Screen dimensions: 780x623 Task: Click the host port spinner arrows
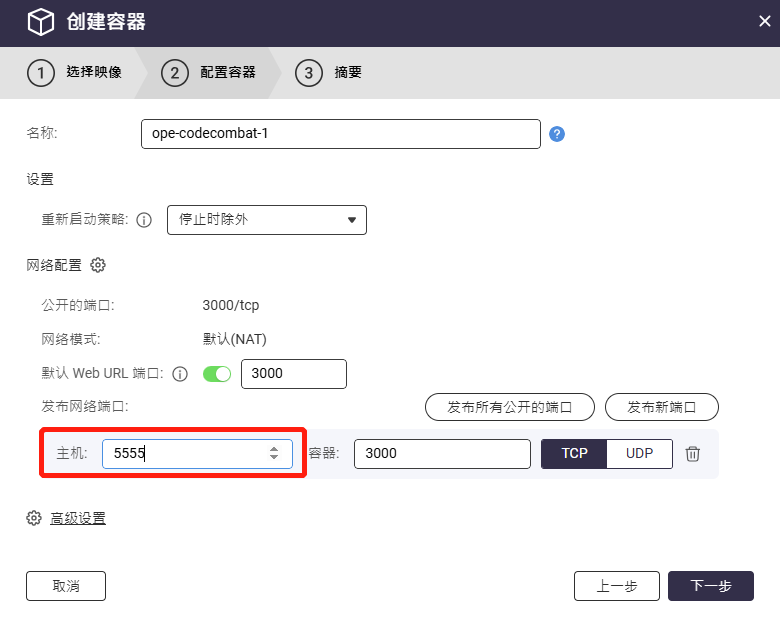tap(274, 454)
